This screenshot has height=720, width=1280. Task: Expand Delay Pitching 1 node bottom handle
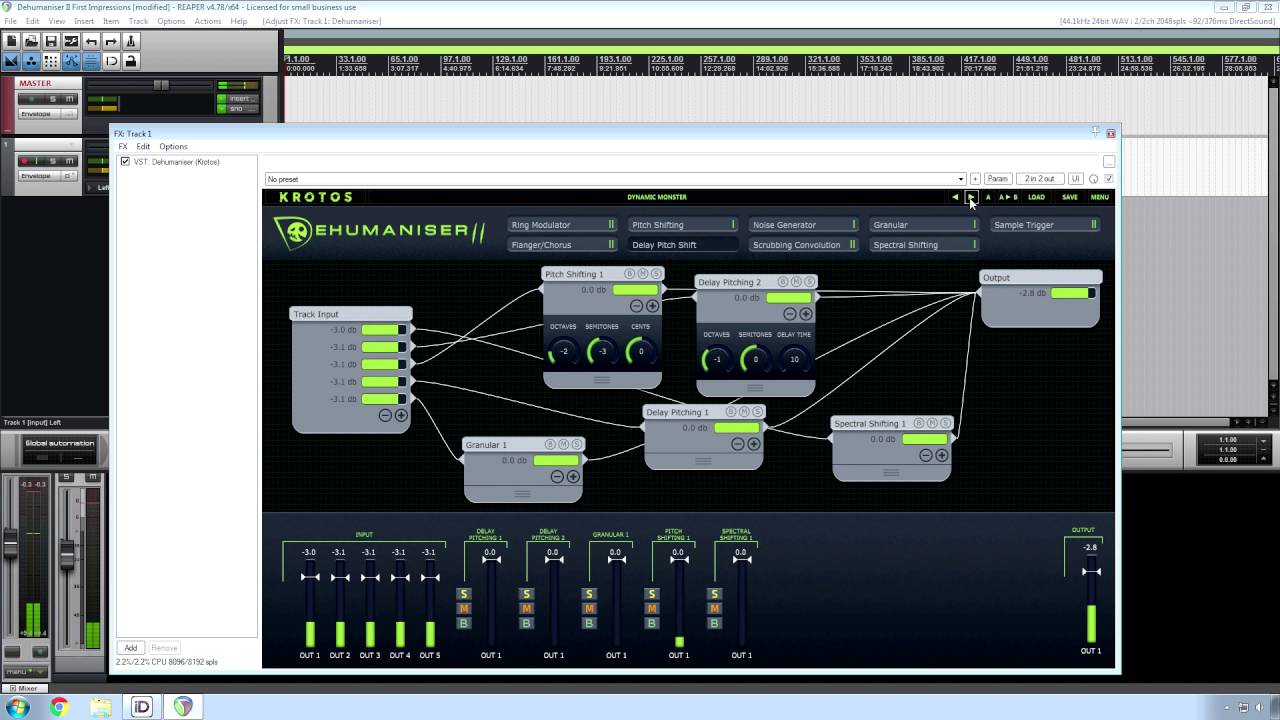pos(703,461)
